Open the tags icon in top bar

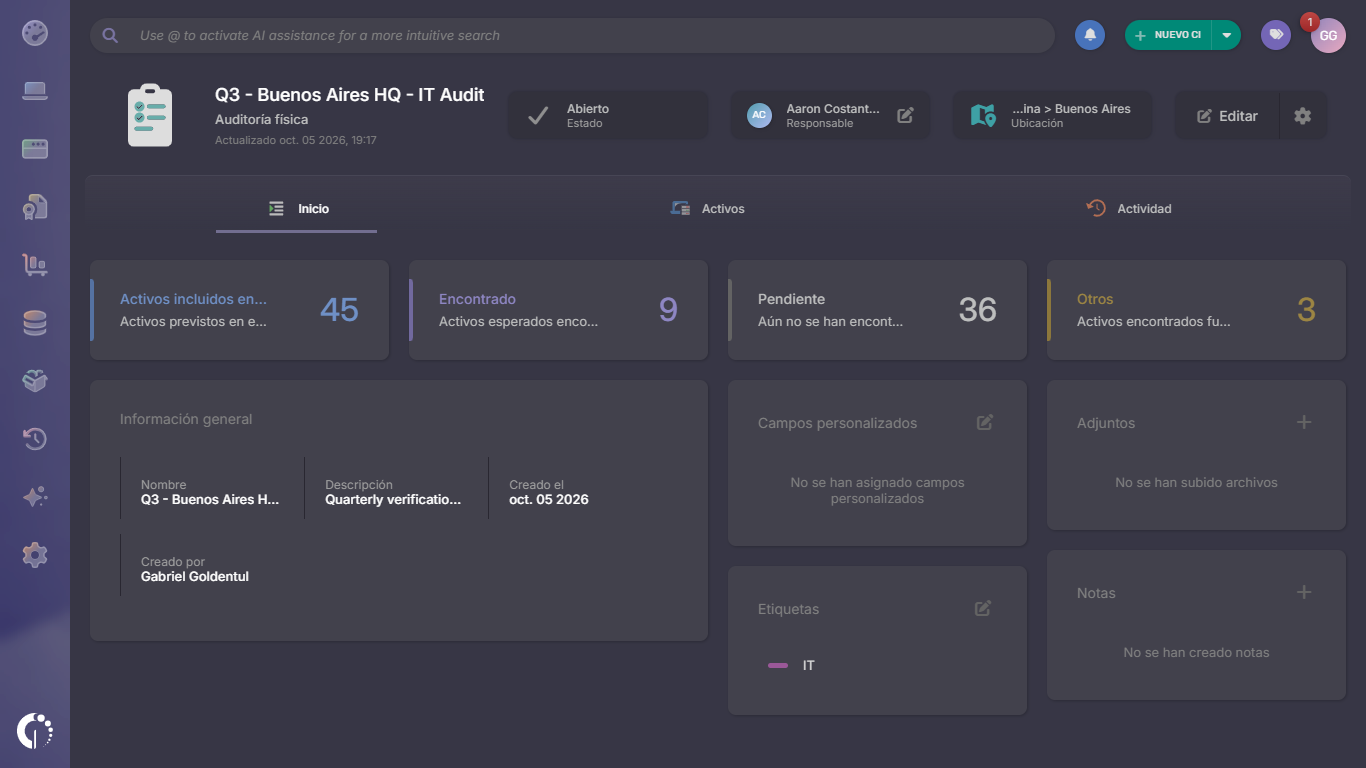pos(1275,35)
